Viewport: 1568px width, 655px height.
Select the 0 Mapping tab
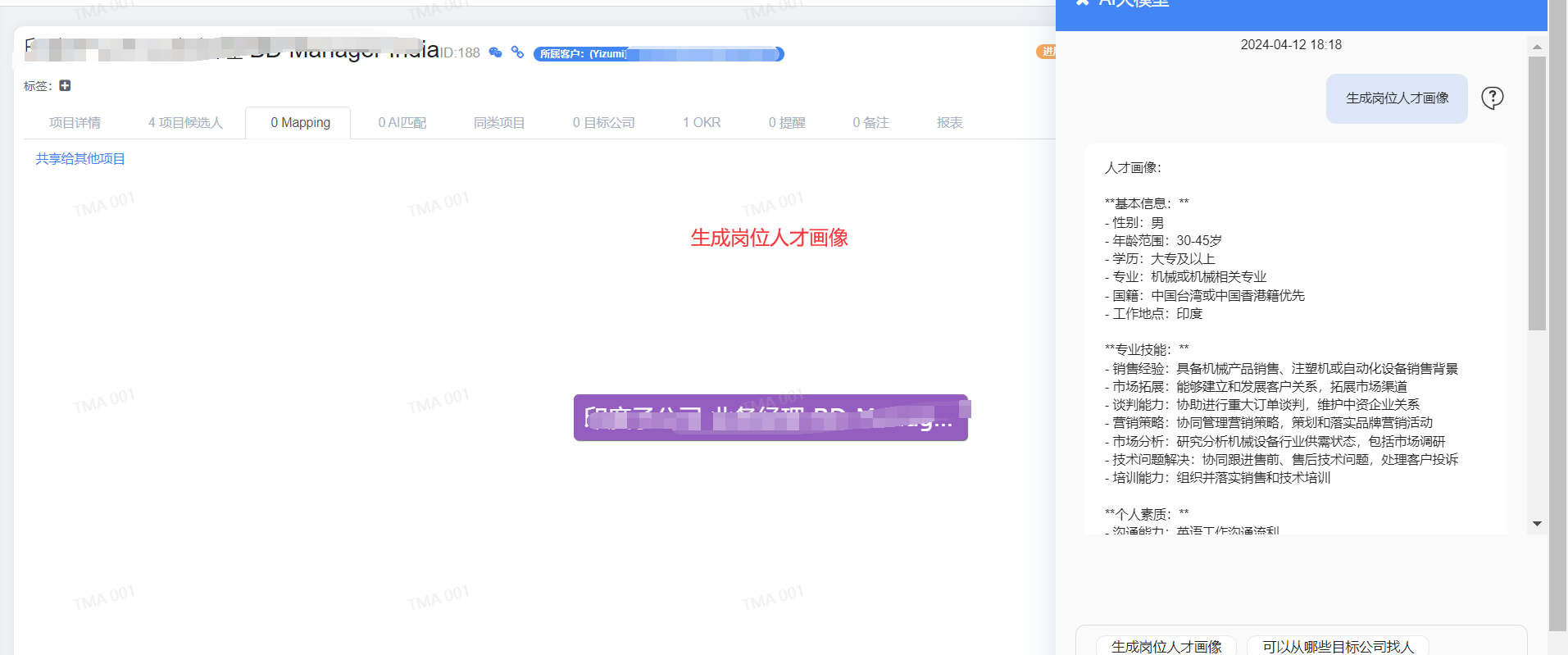(x=300, y=123)
